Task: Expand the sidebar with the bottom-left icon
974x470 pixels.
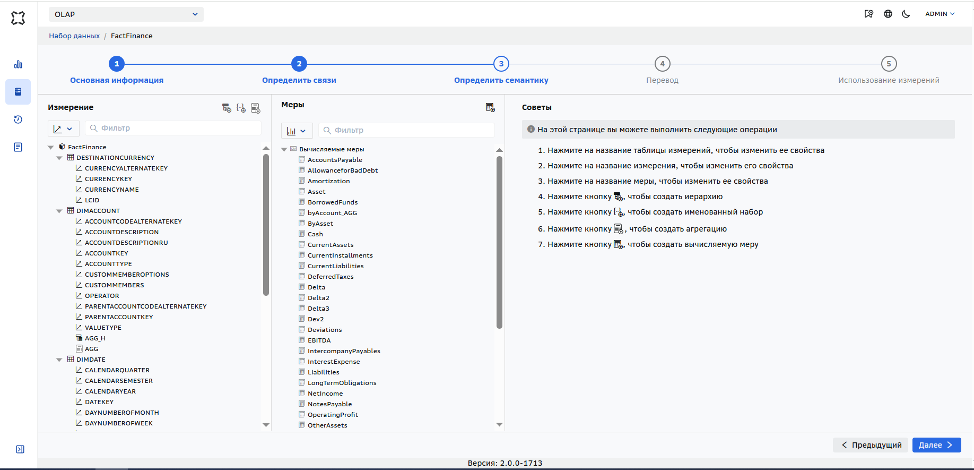Action: (x=19, y=448)
